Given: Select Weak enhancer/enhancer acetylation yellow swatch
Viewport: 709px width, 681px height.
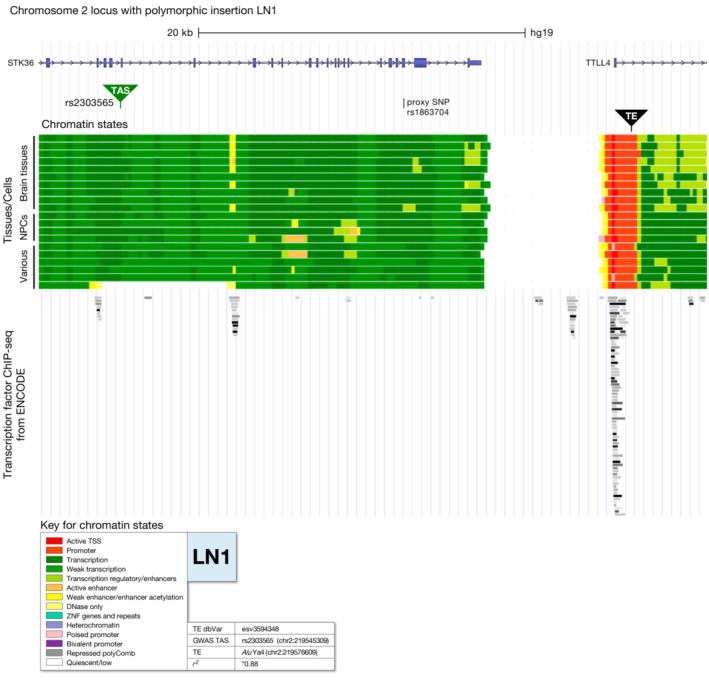Looking at the screenshot, I should (54, 597).
